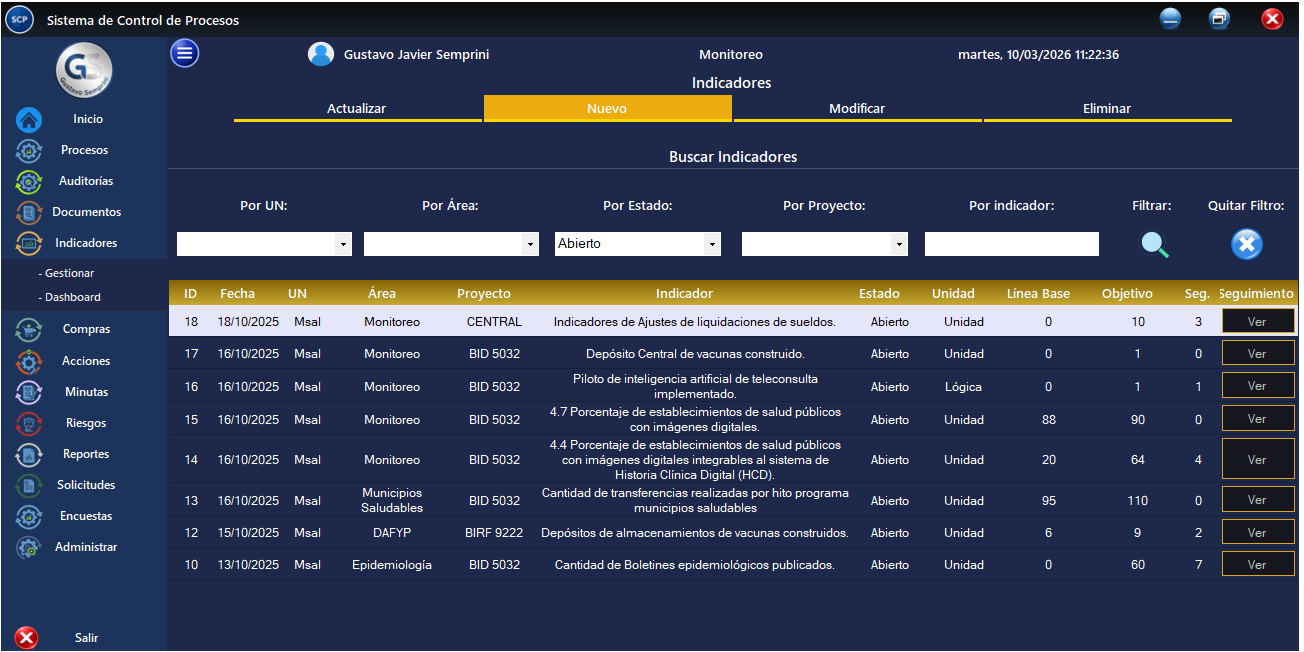Click the user profile avatar icon
The height and width of the screenshot is (652, 1304).
[x=320, y=54]
